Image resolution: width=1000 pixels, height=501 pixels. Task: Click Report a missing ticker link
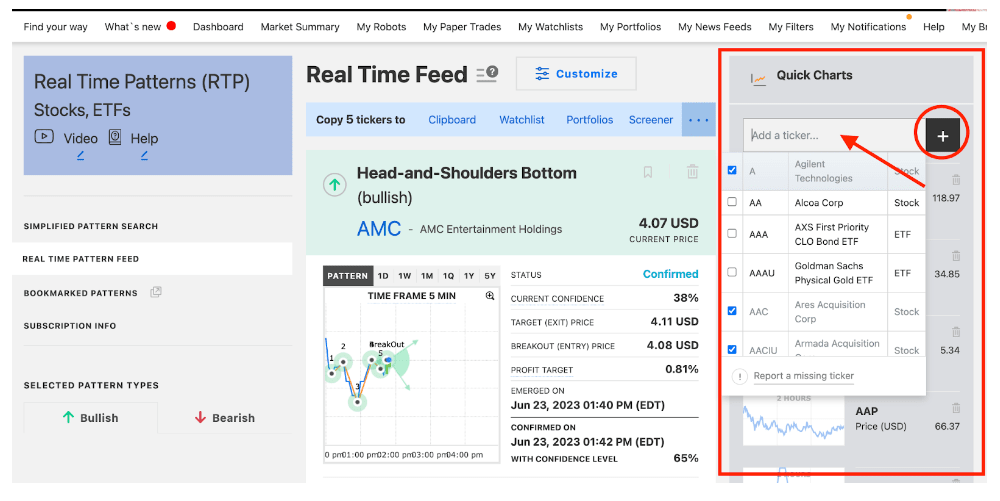[804, 376]
